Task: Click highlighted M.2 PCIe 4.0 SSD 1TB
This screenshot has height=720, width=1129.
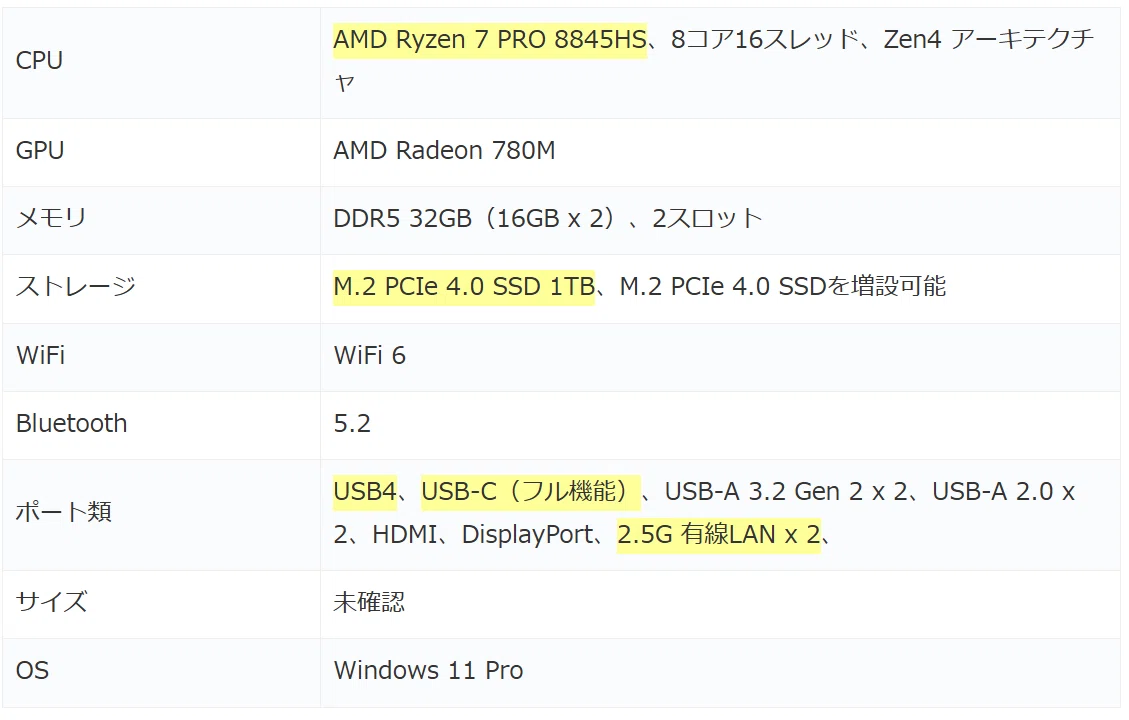Action: coord(464,287)
